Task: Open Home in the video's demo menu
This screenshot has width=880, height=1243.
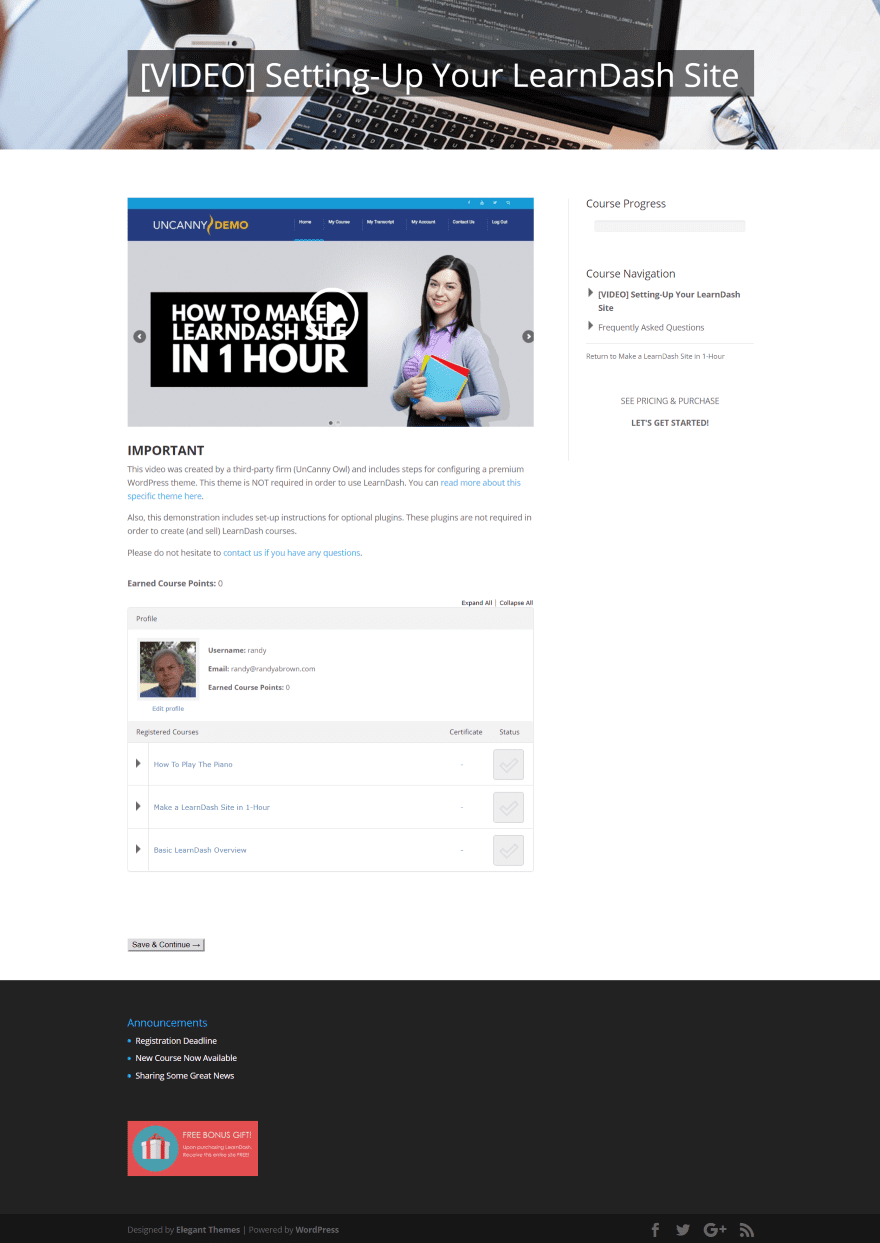Action: pos(305,221)
